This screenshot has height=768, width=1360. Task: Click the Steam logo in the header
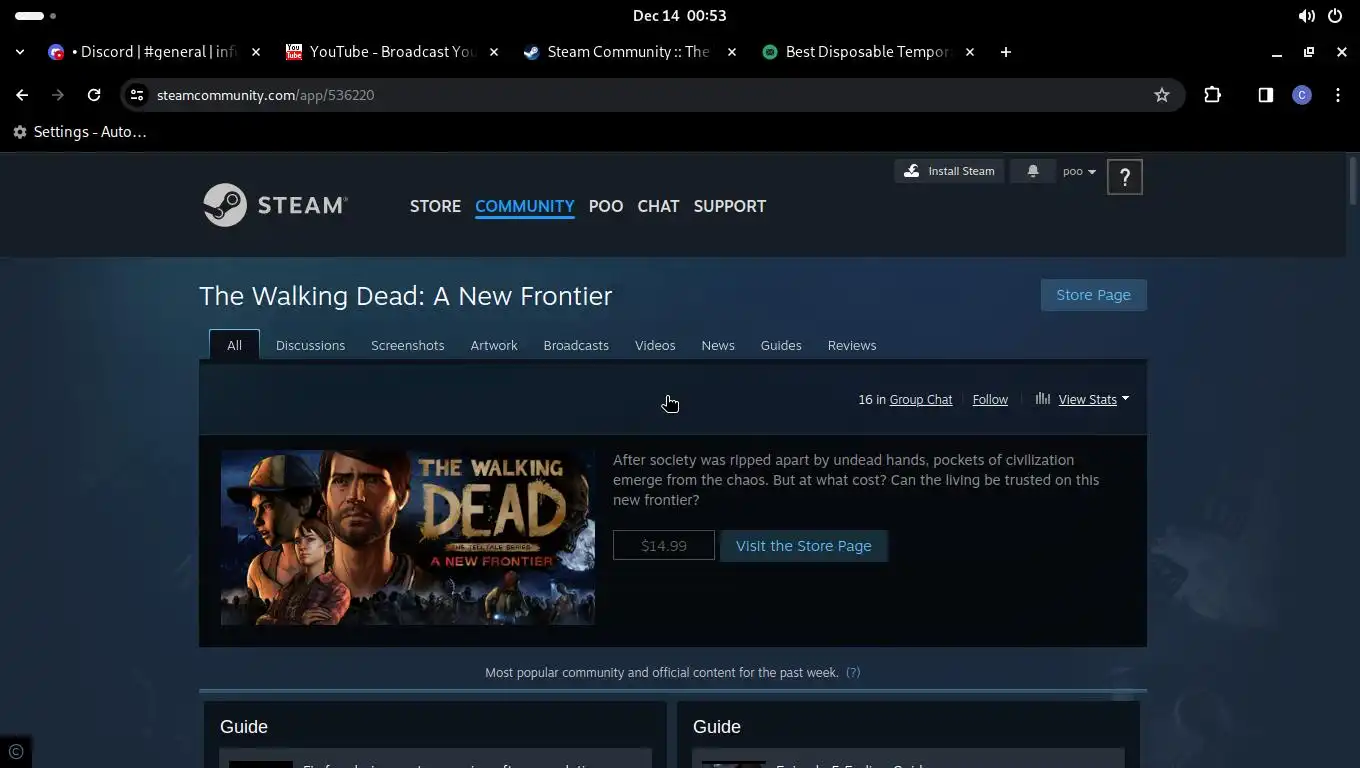coord(275,205)
